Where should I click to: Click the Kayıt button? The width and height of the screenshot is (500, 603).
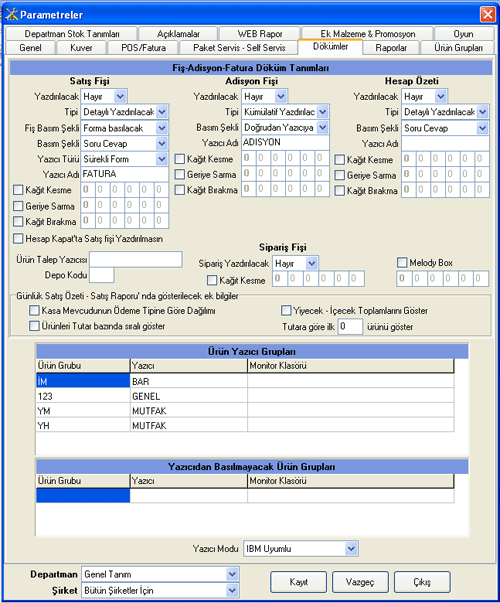(298, 582)
